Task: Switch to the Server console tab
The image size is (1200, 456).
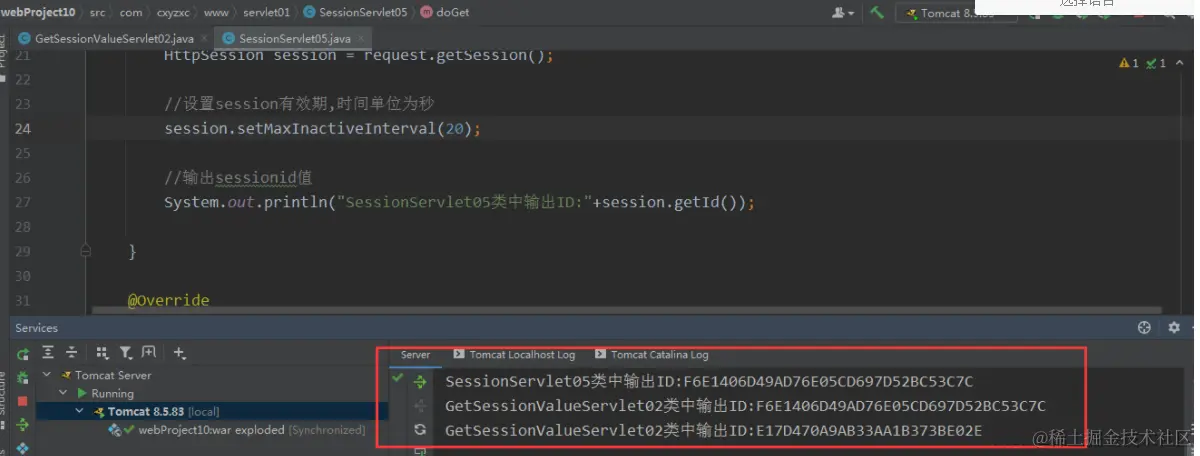Action: coord(415,355)
